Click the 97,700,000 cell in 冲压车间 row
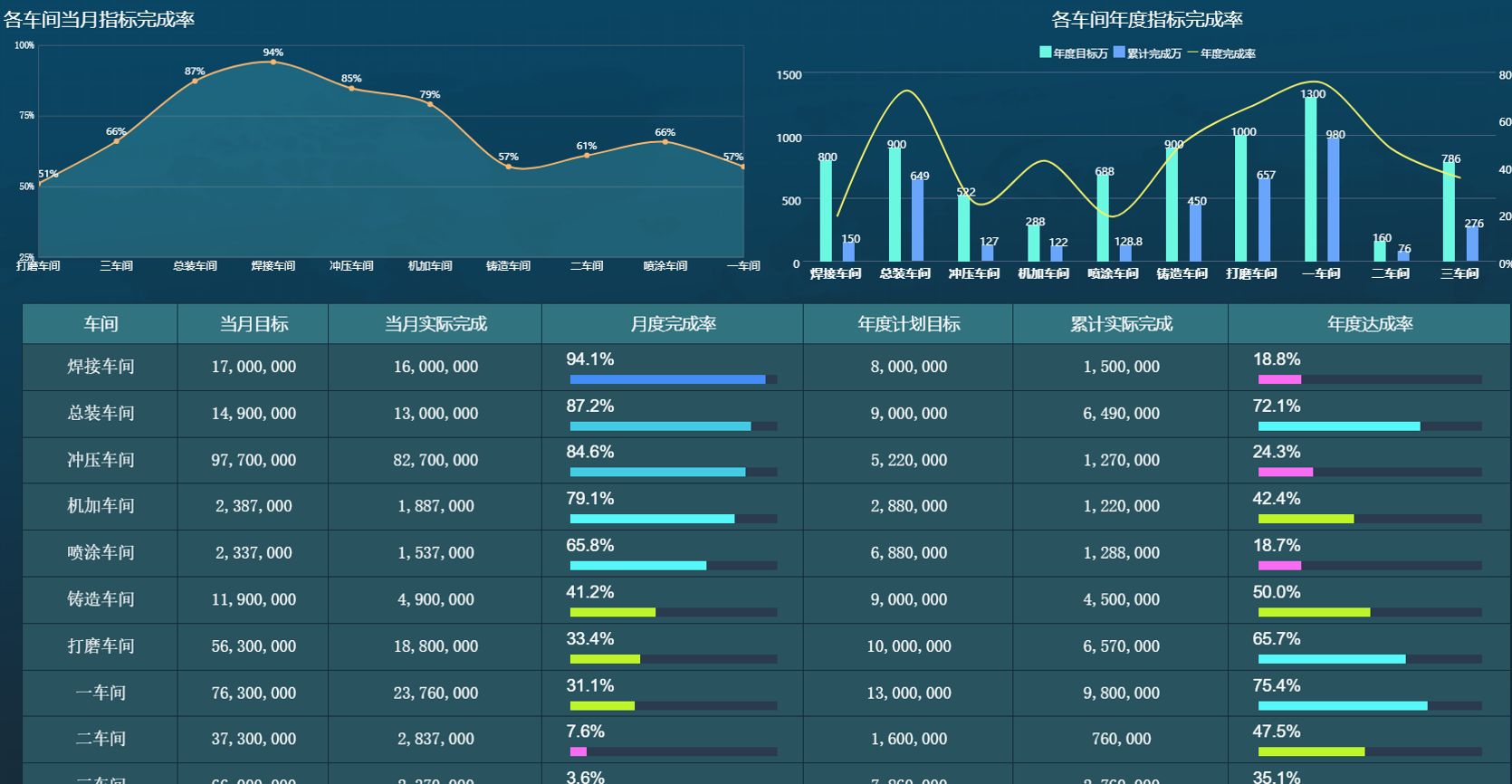 [254, 460]
